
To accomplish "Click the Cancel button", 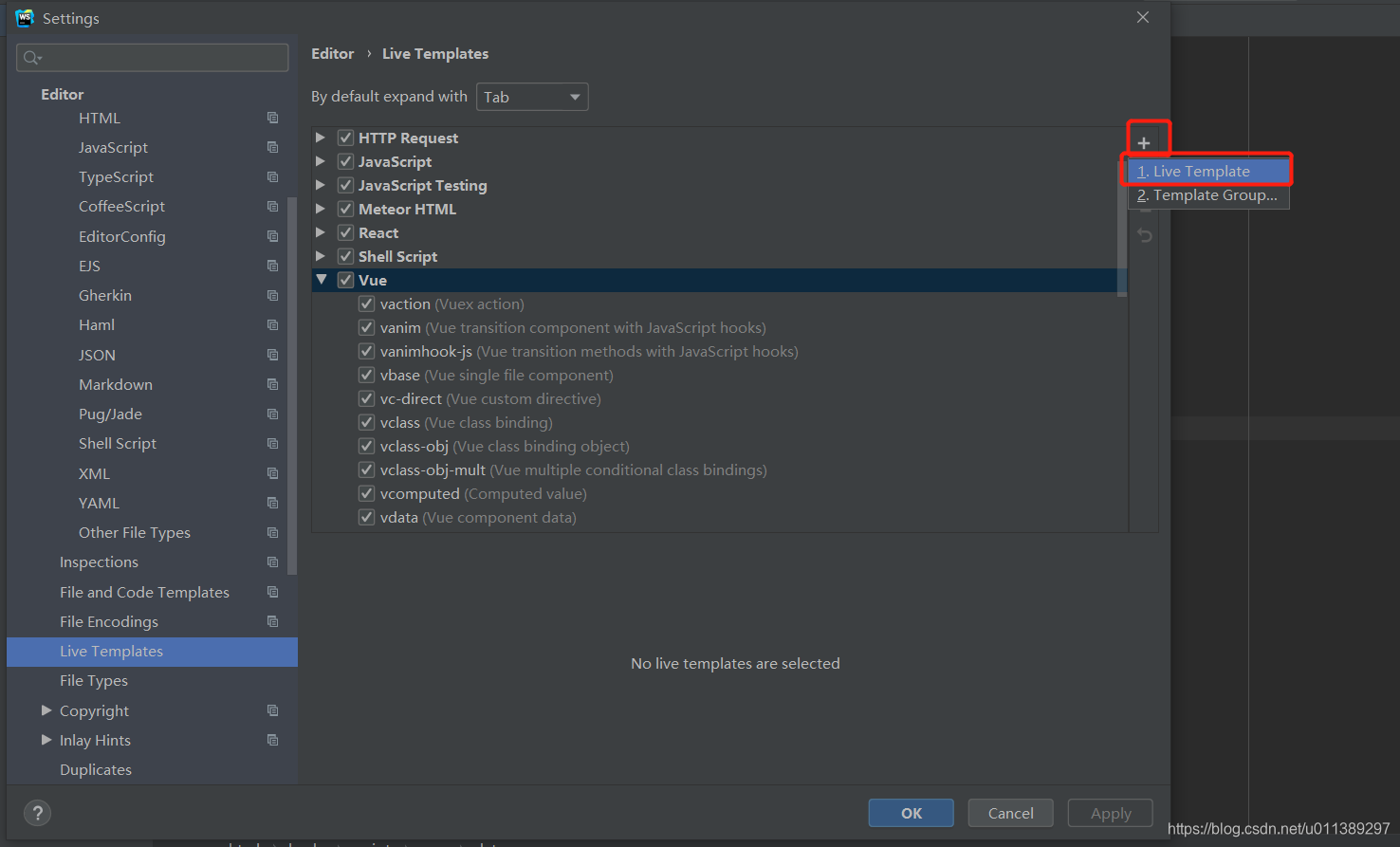I will (1011, 813).
